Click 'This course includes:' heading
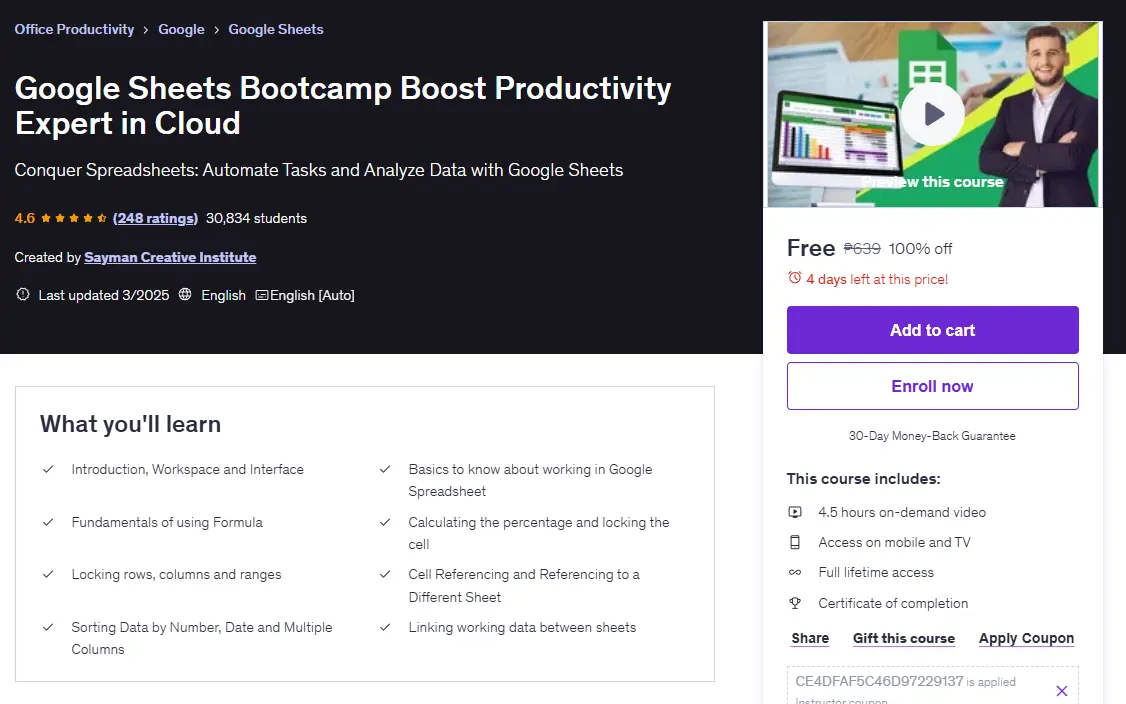 tap(863, 478)
